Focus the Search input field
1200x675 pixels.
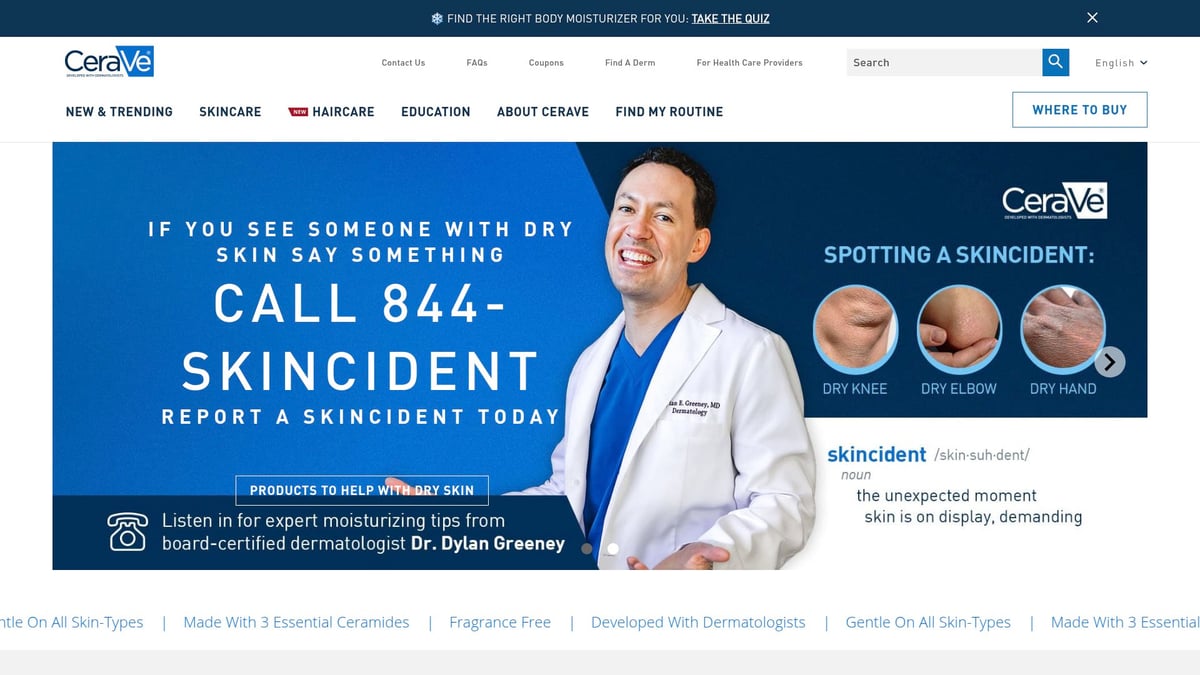tap(944, 62)
